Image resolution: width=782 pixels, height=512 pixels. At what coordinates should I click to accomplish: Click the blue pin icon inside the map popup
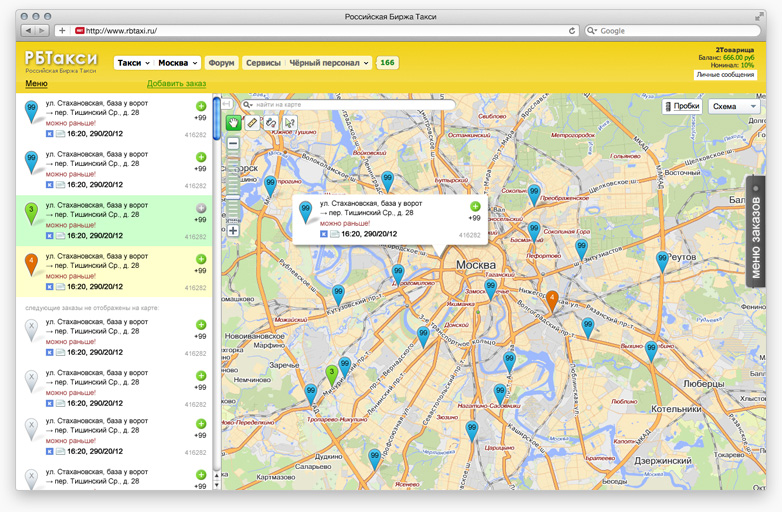point(306,212)
